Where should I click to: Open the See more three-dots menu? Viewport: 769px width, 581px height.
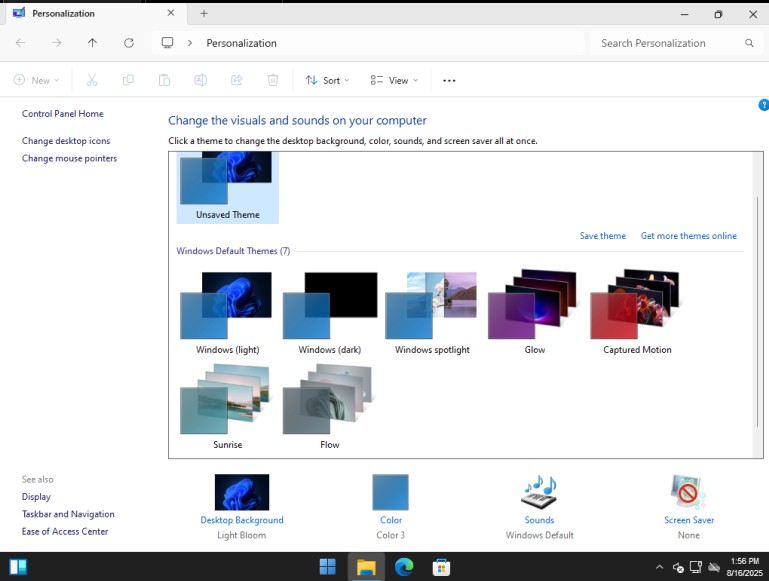(449, 80)
